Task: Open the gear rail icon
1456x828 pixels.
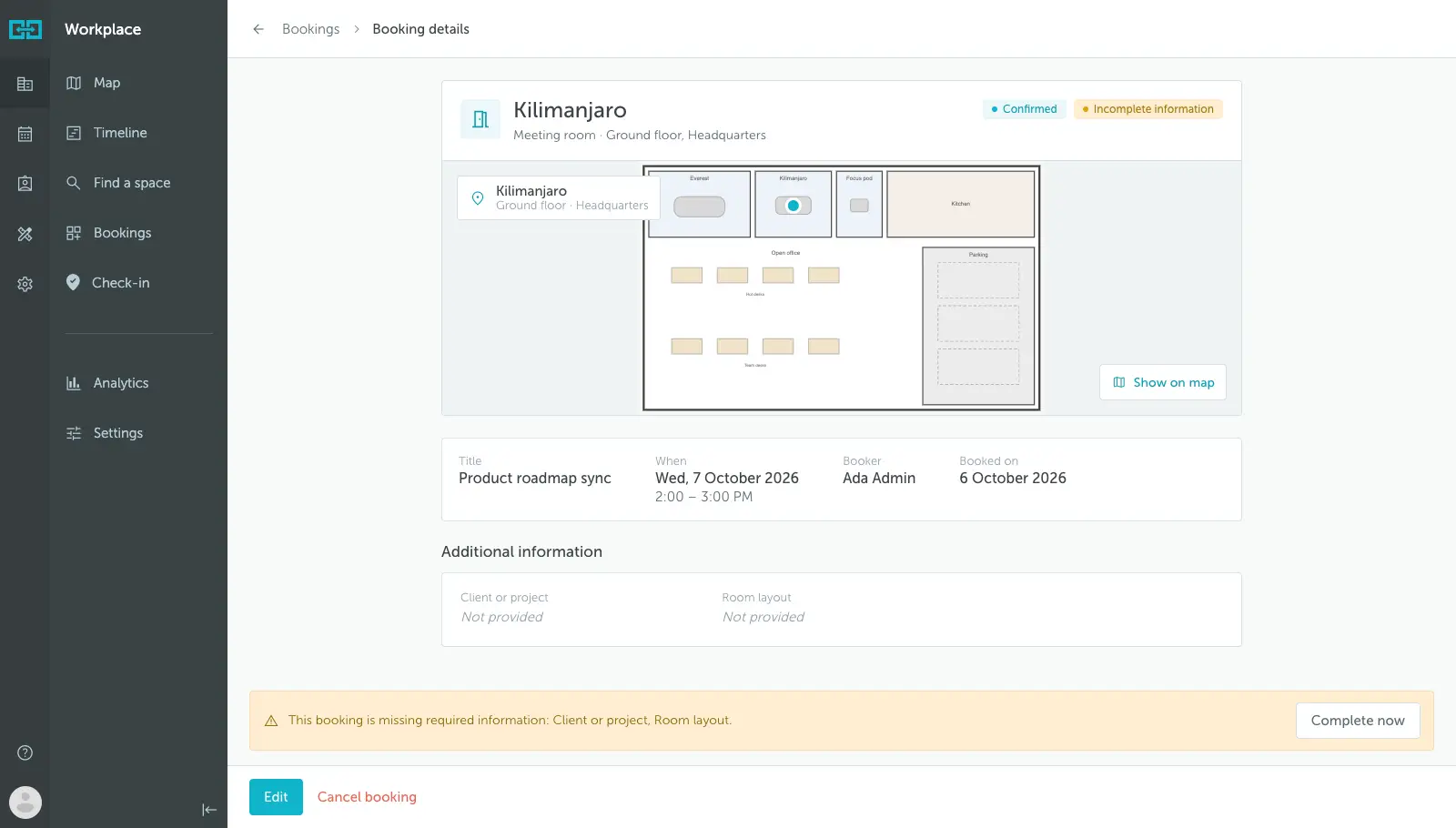Action: pyautogui.click(x=25, y=284)
